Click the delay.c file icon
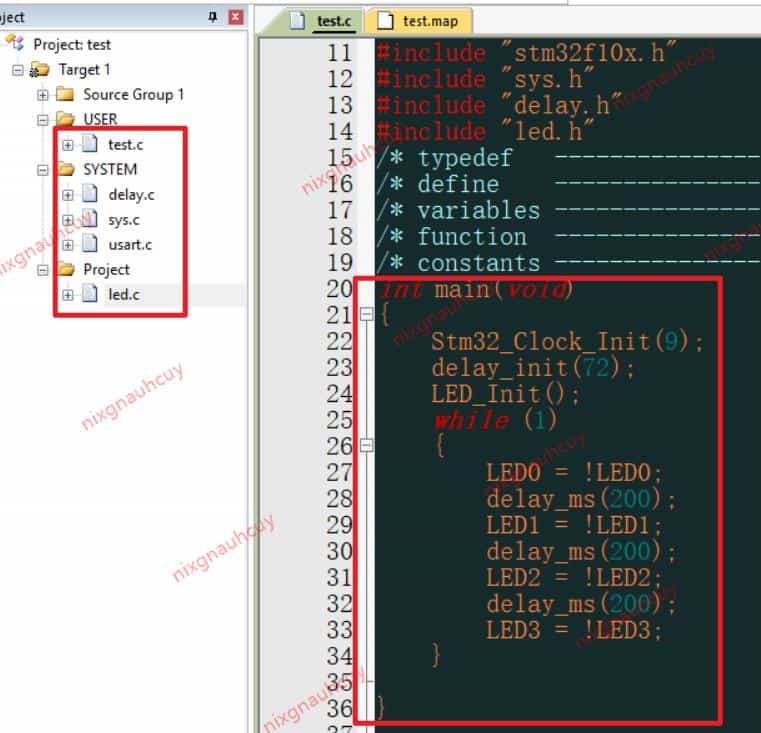 coord(90,194)
